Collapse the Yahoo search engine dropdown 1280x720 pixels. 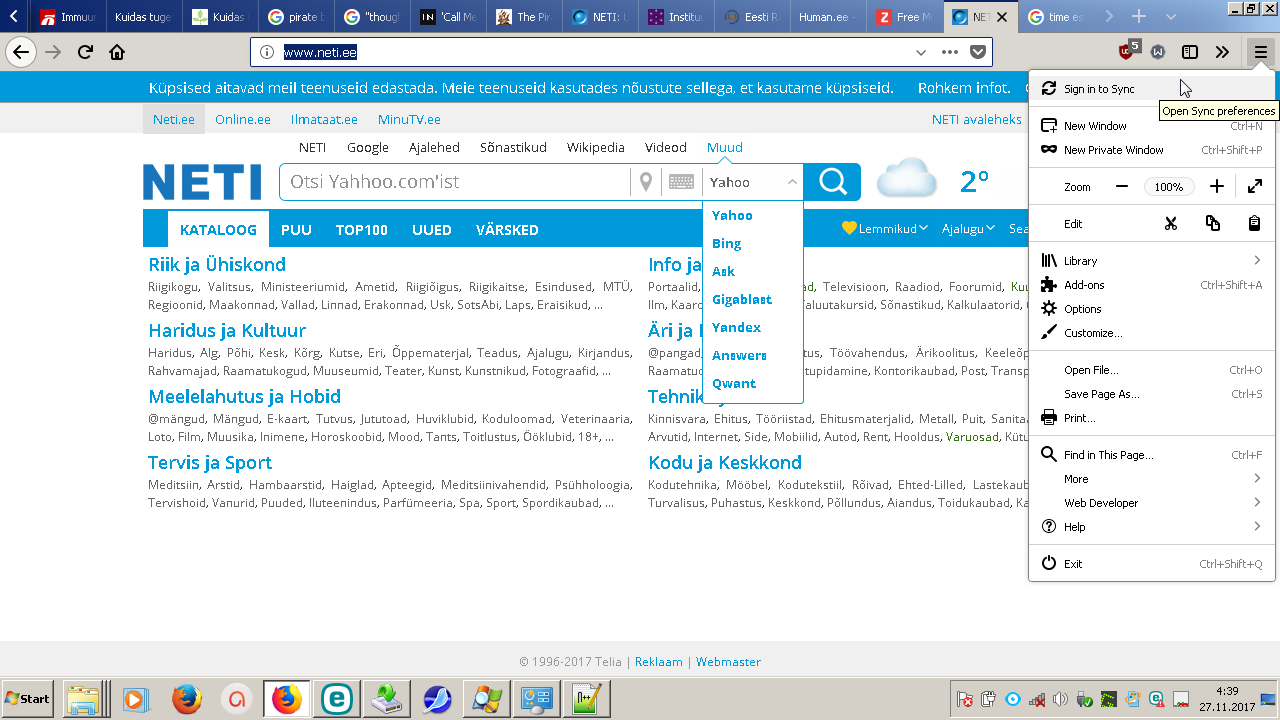pos(792,182)
